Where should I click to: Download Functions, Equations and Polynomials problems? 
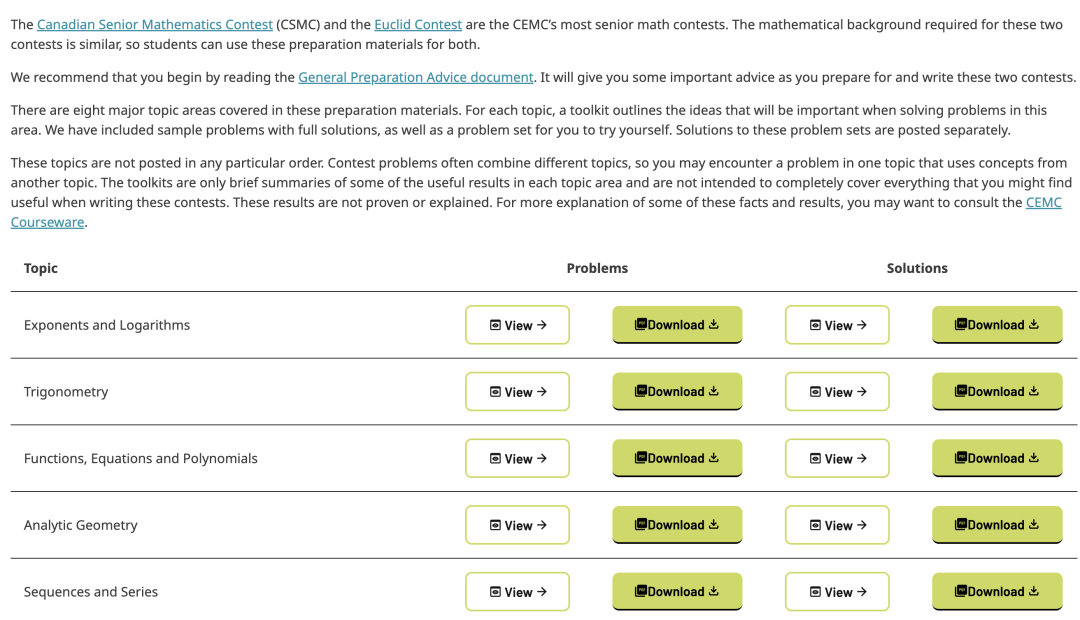[677, 458]
